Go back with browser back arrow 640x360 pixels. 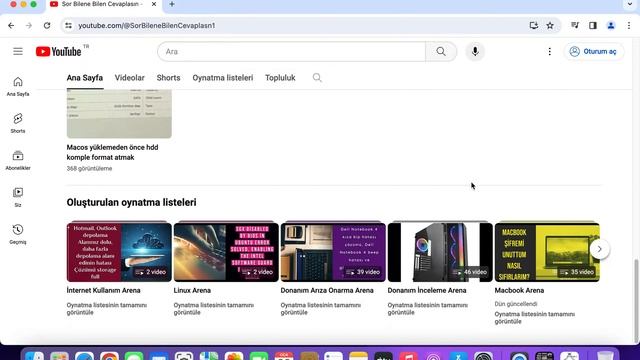(x=11, y=25)
